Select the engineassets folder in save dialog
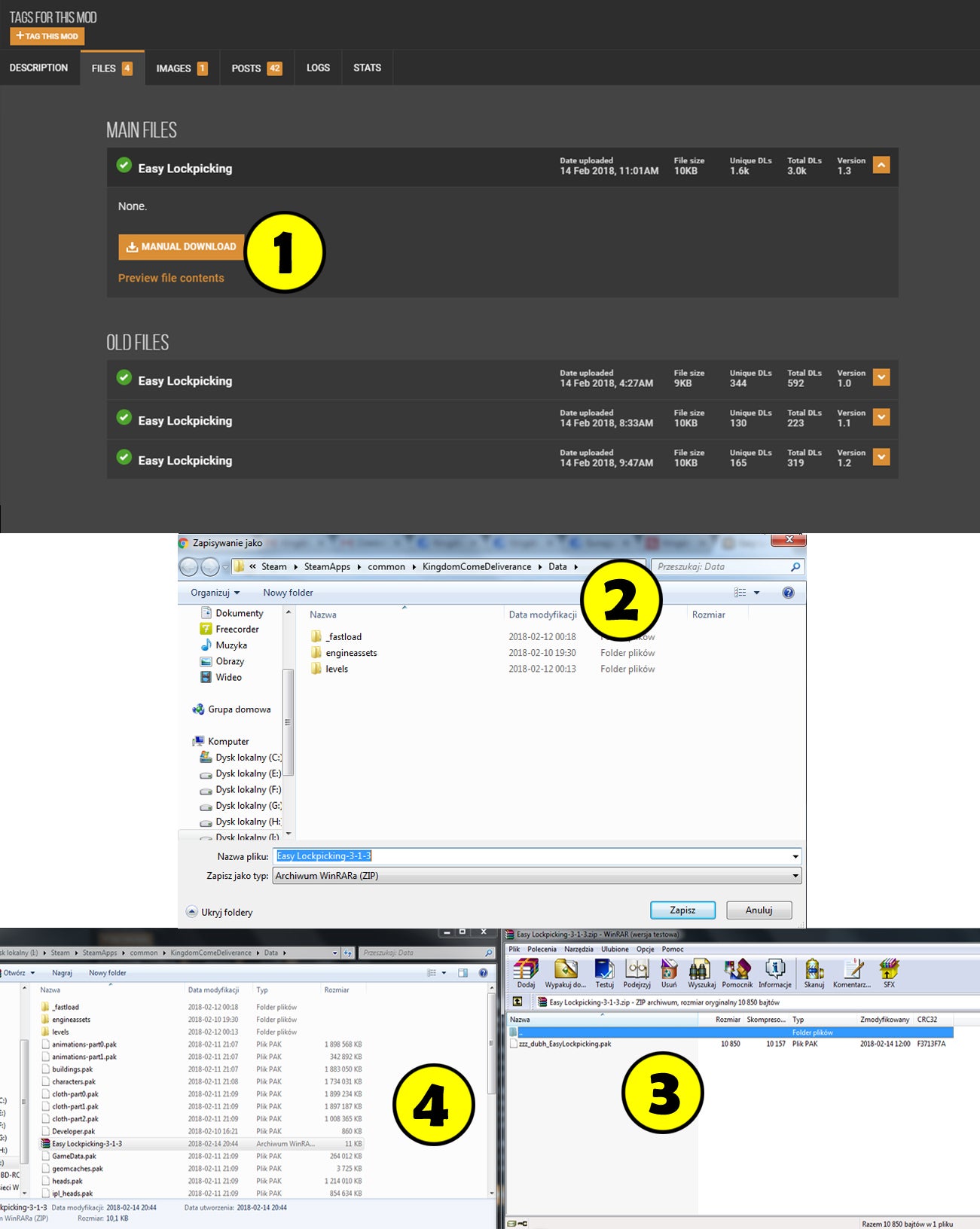Screen dimensions: 980x1229 coord(343,653)
